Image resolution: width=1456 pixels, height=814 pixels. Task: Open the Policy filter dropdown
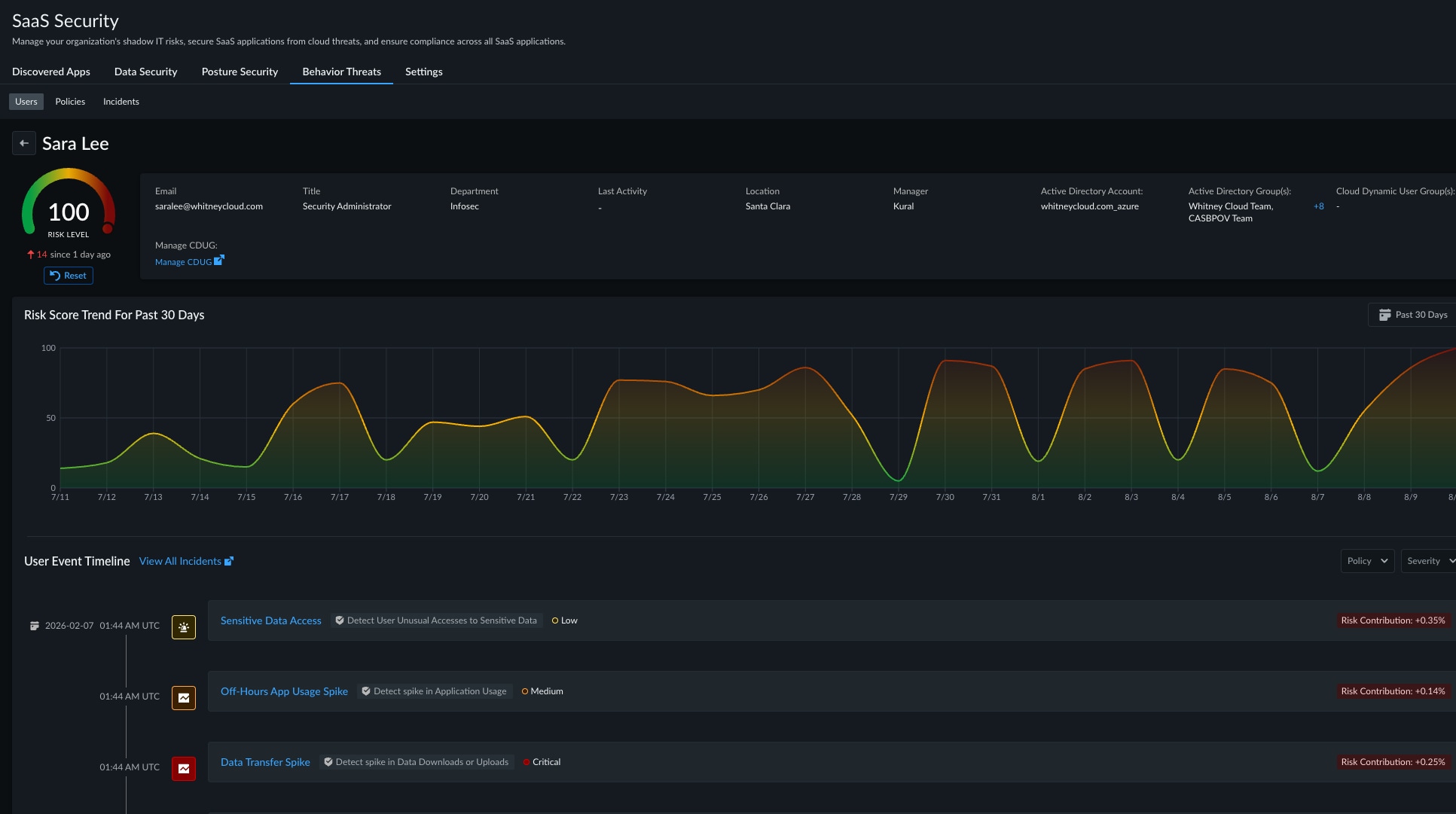point(1367,561)
